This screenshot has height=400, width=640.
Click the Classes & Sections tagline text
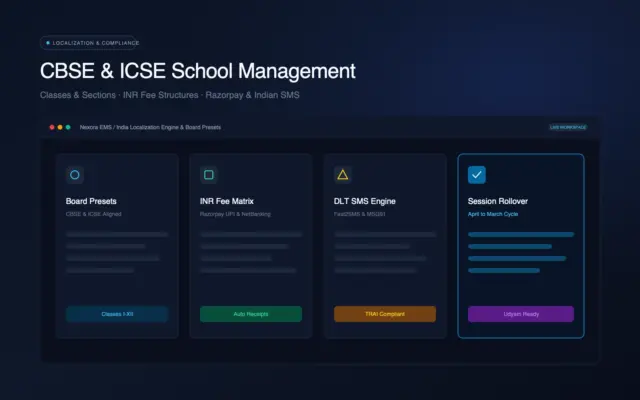click(x=170, y=95)
